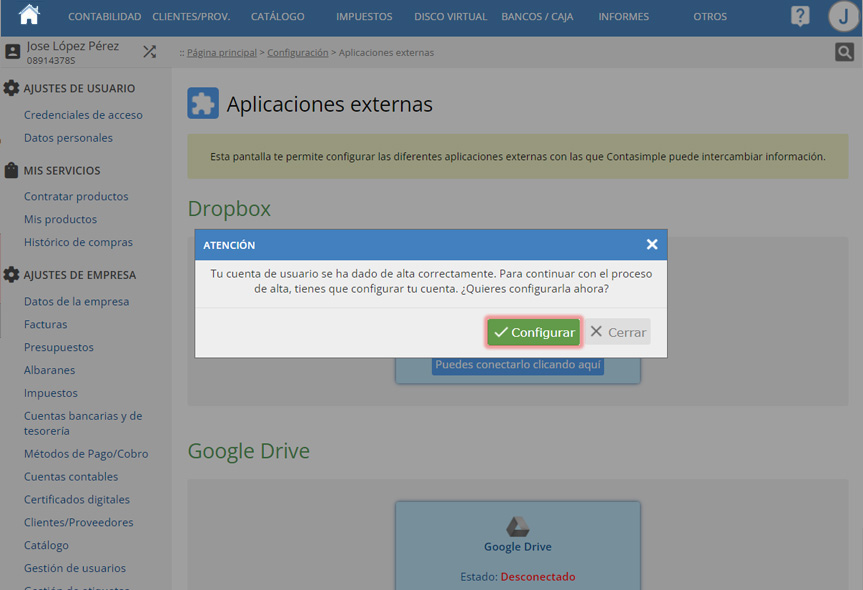Open Datos de la empresa

pyautogui.click(x=77, y=302)
